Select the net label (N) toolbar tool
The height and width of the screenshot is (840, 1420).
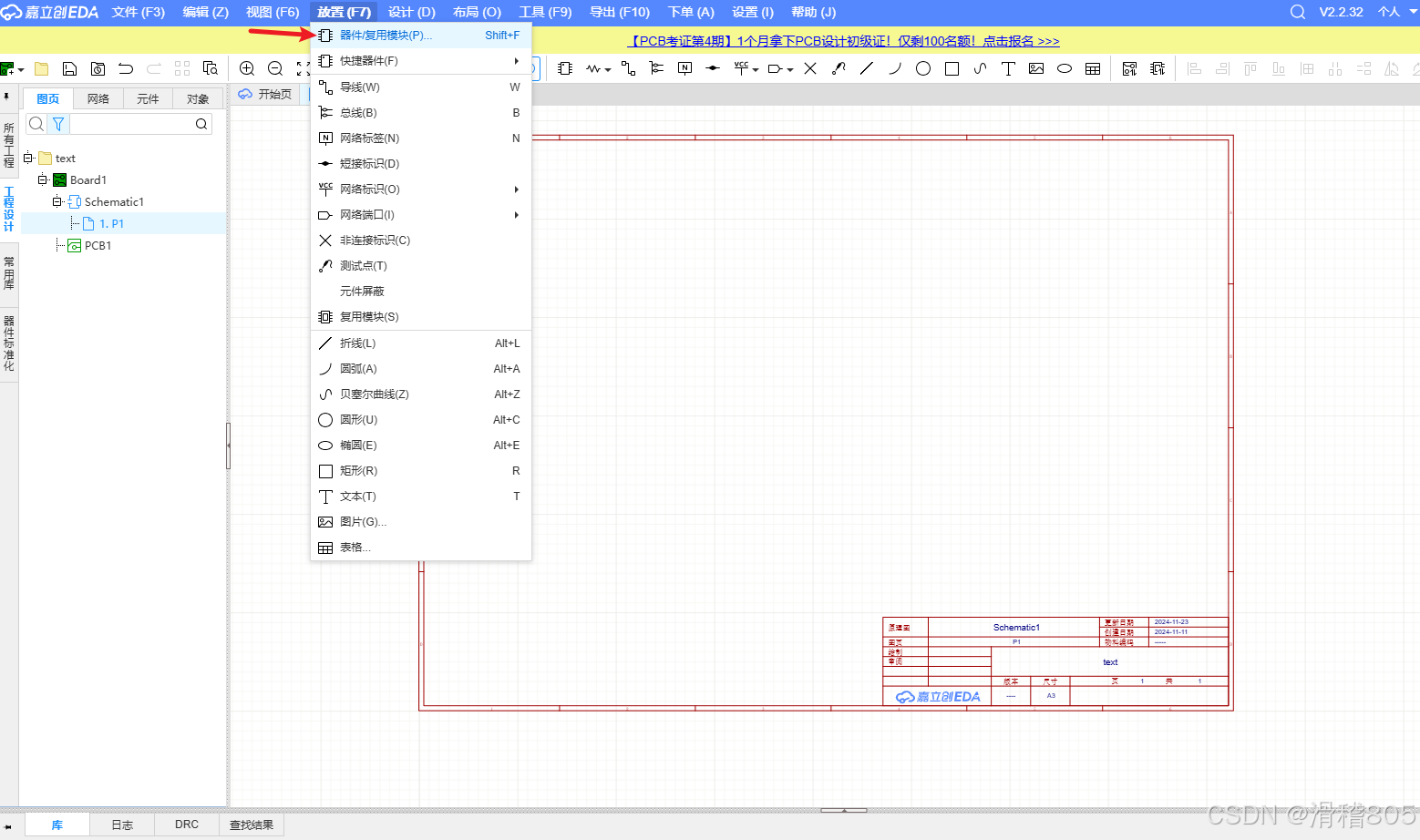(x=685, y=68)
